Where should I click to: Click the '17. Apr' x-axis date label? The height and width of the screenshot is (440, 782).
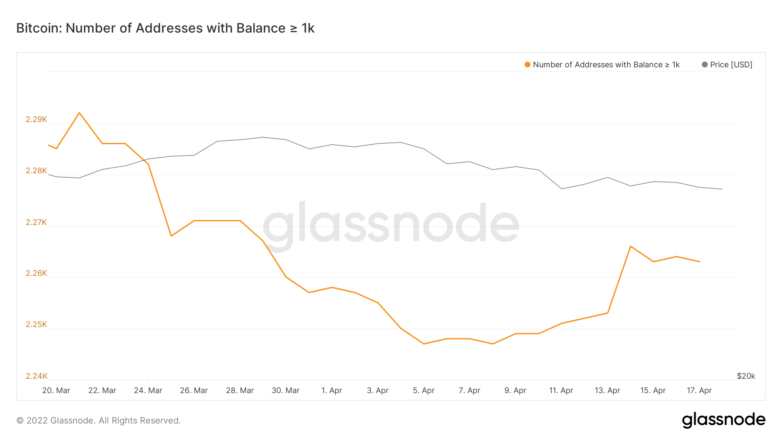697,390
